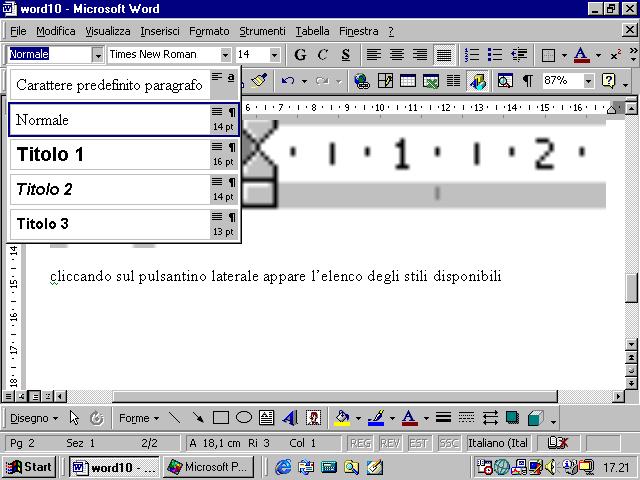Open the 87% zoom dropdown

[588, 81]
